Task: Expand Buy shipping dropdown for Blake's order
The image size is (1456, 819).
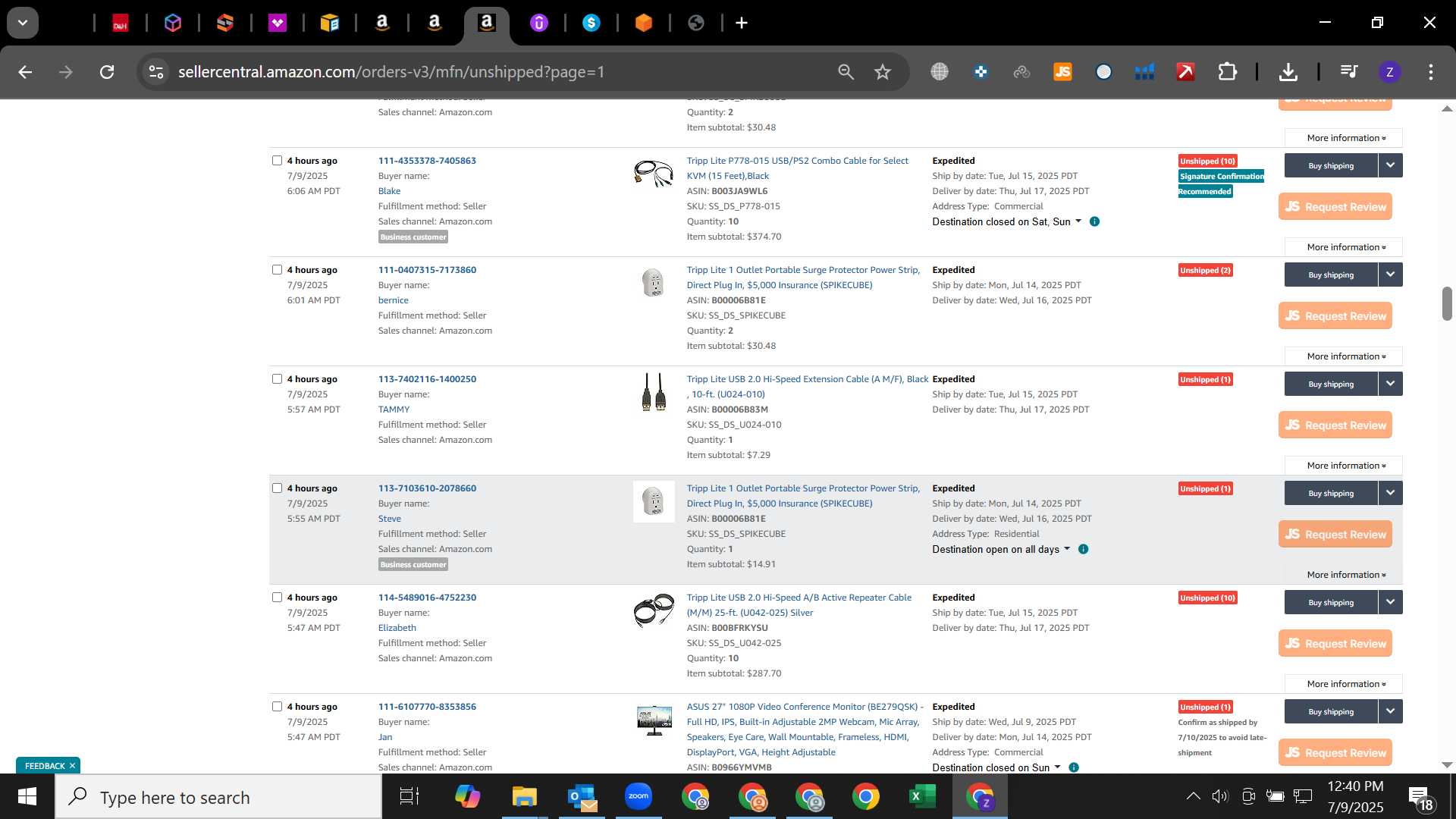Action: 1391,165
